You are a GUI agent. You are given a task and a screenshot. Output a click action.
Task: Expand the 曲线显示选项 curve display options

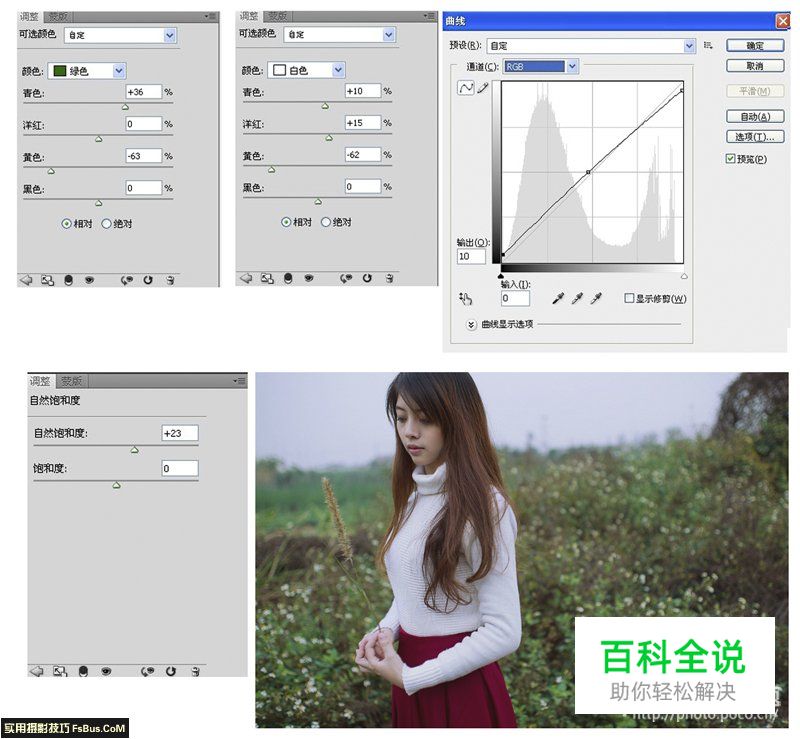(472, 324)
